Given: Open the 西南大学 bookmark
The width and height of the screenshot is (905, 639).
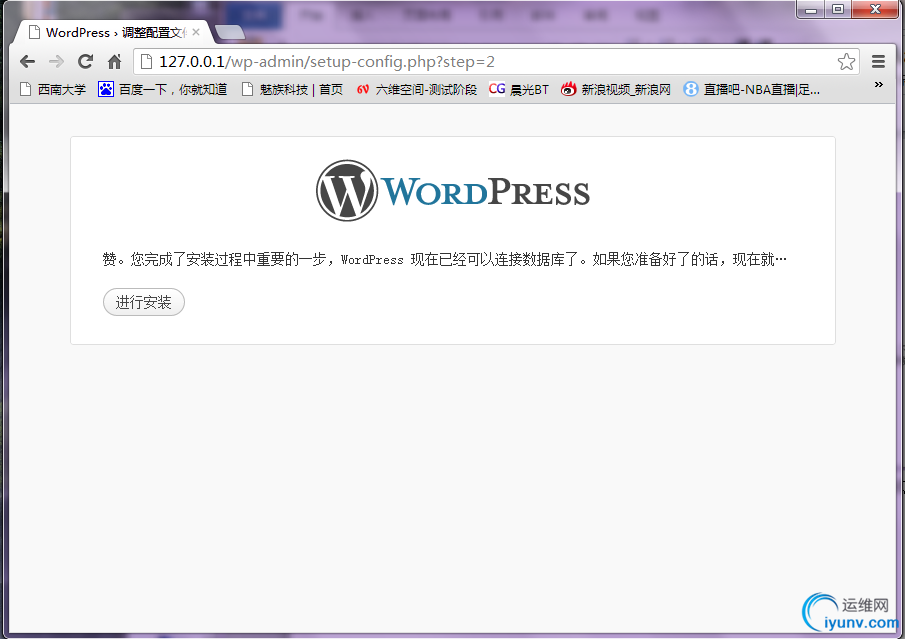Looking at the screenshot, I should click(53, 89).
